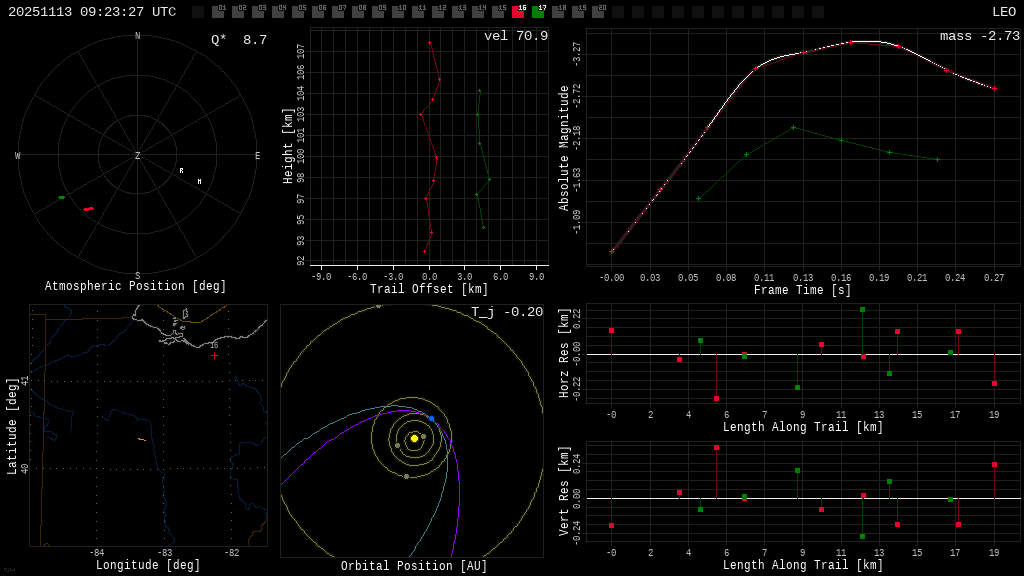This screenshot has width=1024, height=576.
Task: Click the red station 16 cross on map
Action: (214, 355)
